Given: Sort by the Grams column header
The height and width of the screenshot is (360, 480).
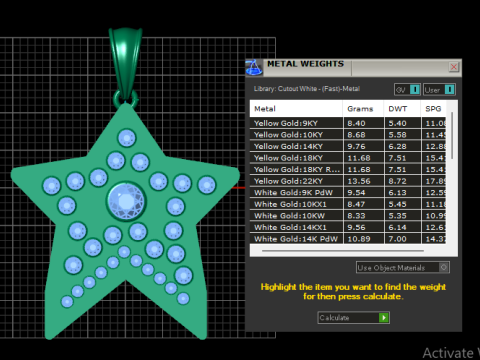Looking at the screenshot, I should (363, 109).
